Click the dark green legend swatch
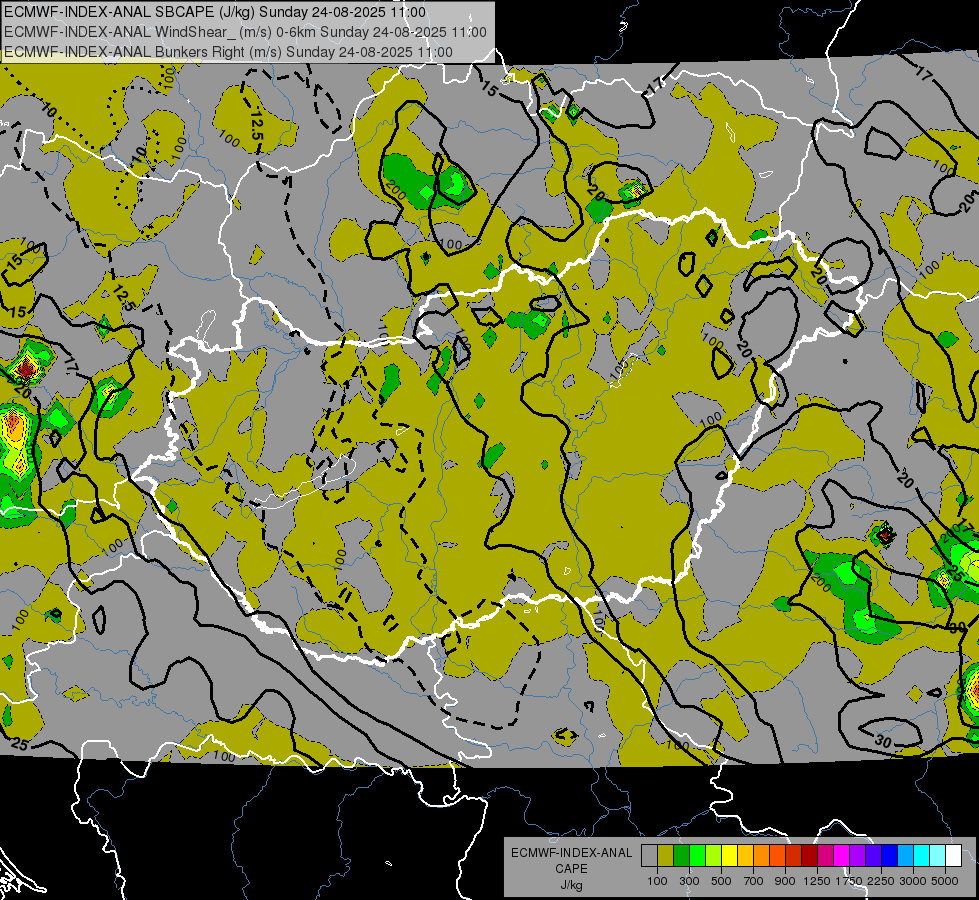The width and height of the screenshot is (979, 900). point(681,855)
